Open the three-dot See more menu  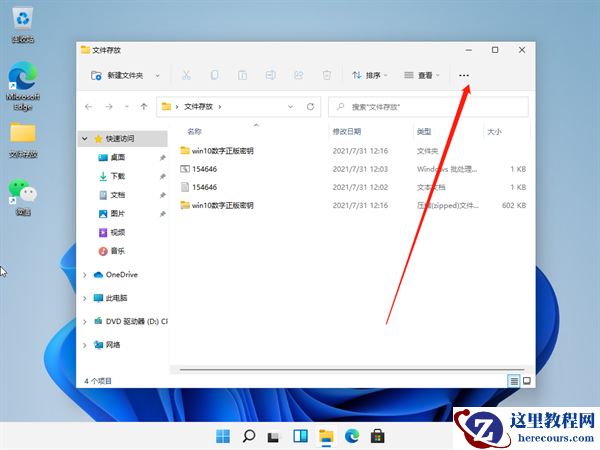464,75
